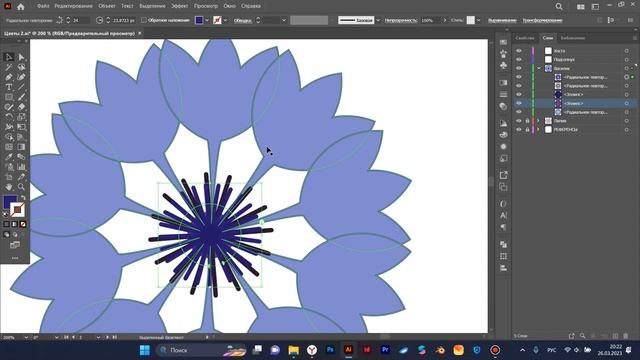
Task: Select the Type tool
Action: click(9, 87)
